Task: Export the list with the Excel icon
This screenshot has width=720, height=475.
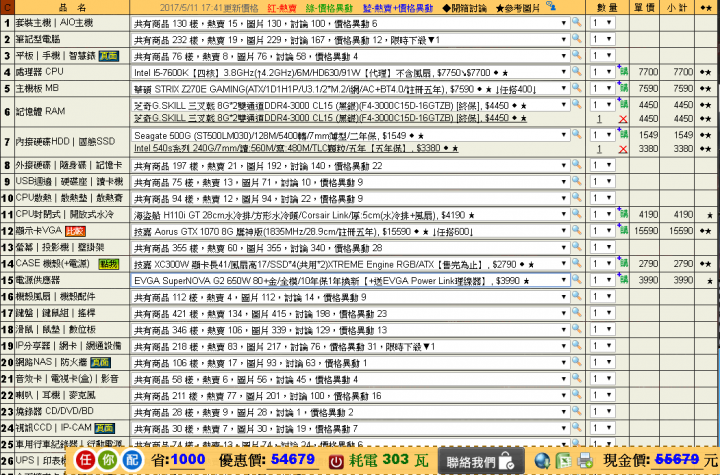Action: [564, 461]
